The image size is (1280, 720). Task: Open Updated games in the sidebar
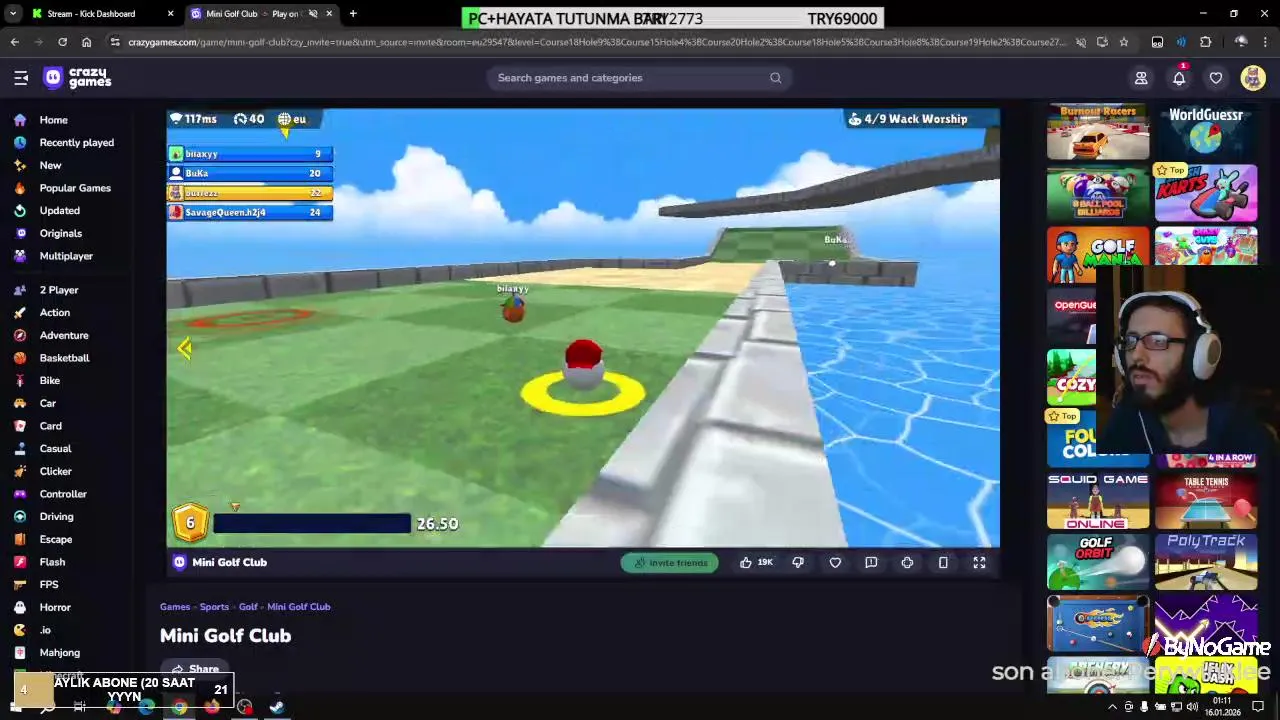click(x=59, y=210)
